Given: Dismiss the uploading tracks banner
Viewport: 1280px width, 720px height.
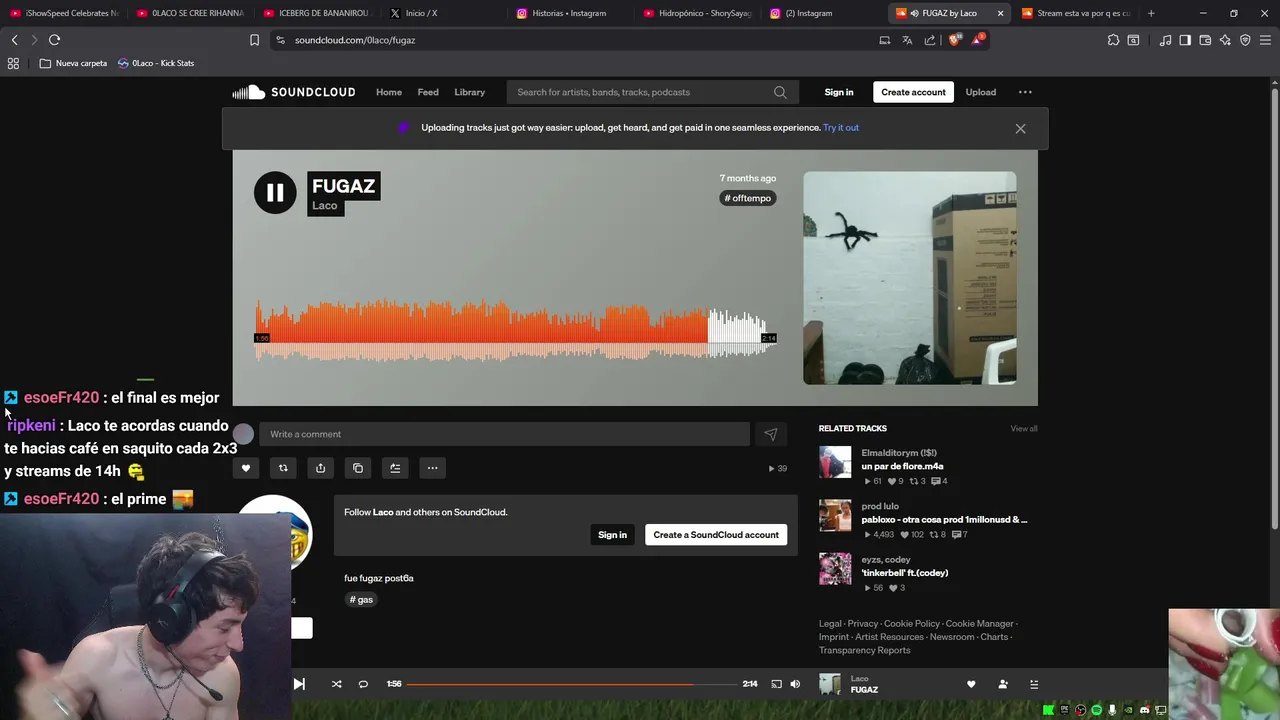Looking at the screenshot, I should click(1020, 129).
